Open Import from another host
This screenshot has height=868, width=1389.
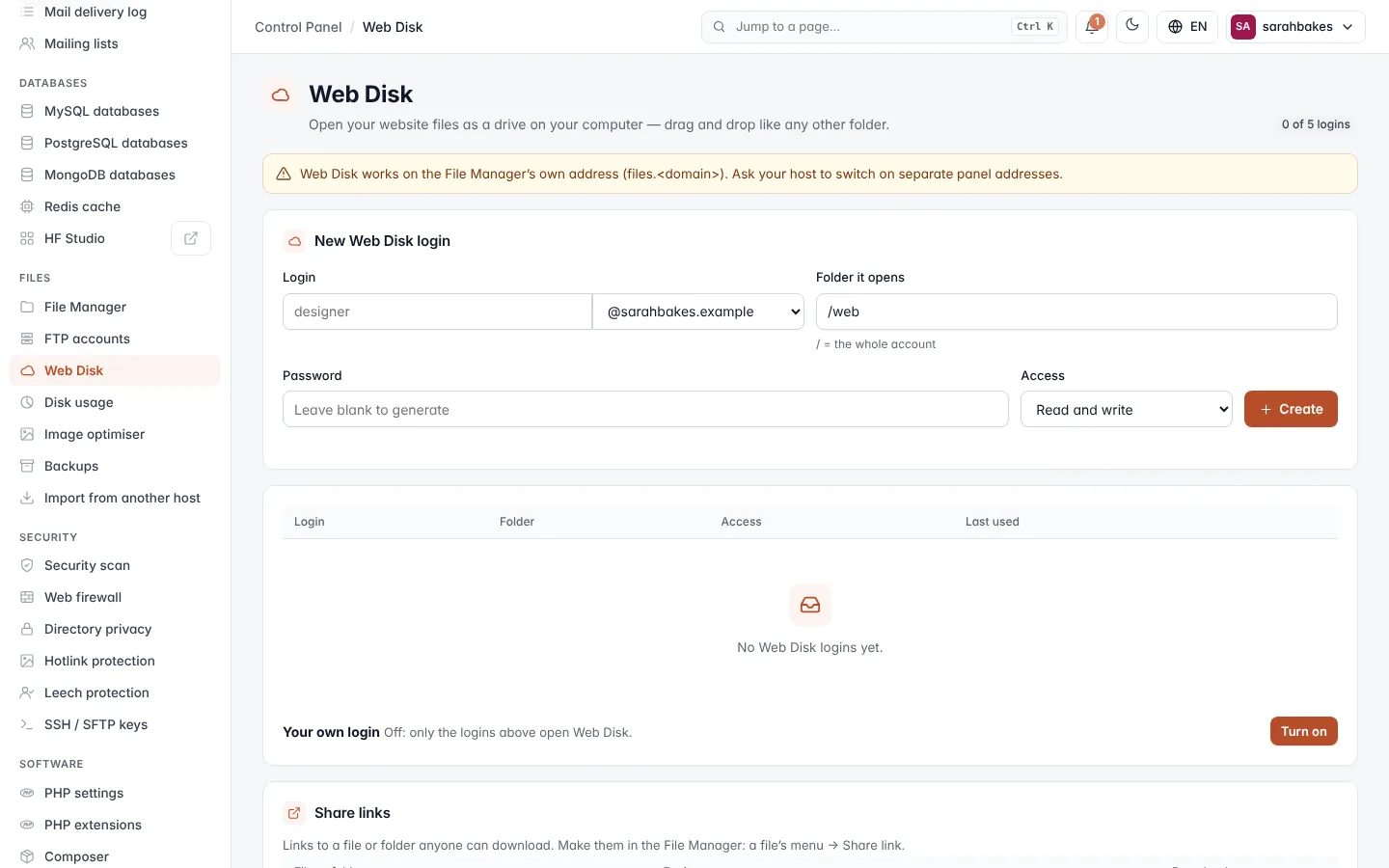[x=115, y=498]
